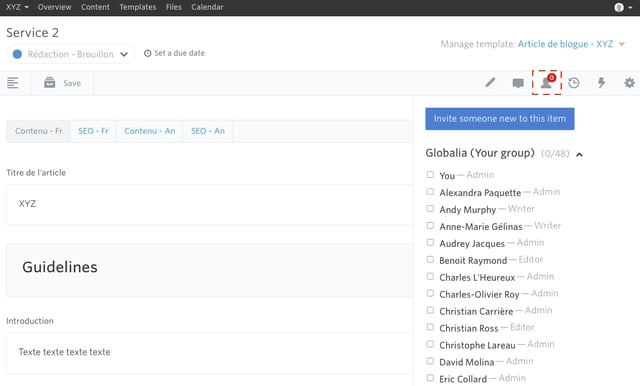
Task: Click the lightning bolt actions icon
Action: click(602, 83)
